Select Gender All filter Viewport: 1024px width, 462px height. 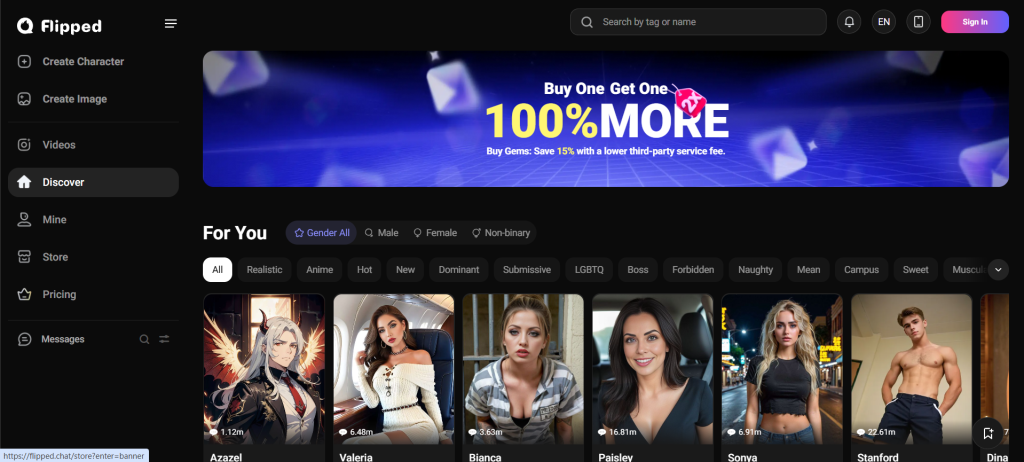pyautogui.click(x=321, y=233)
